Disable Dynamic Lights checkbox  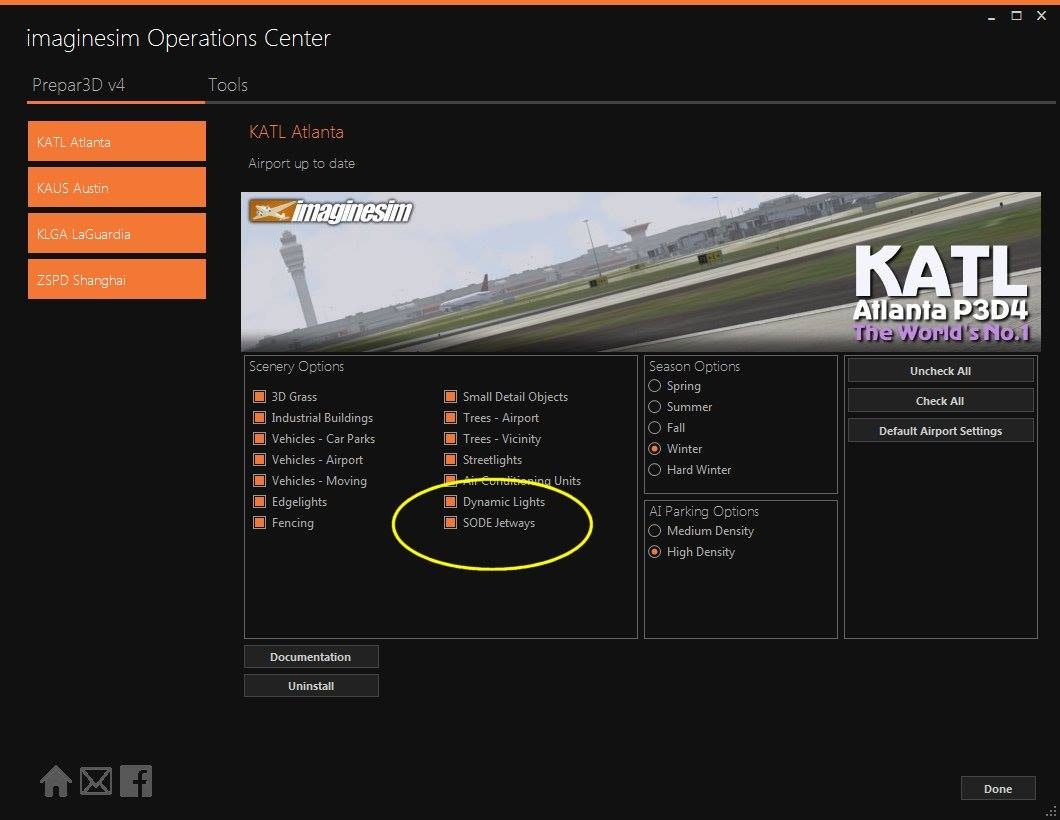coord(451,501)
